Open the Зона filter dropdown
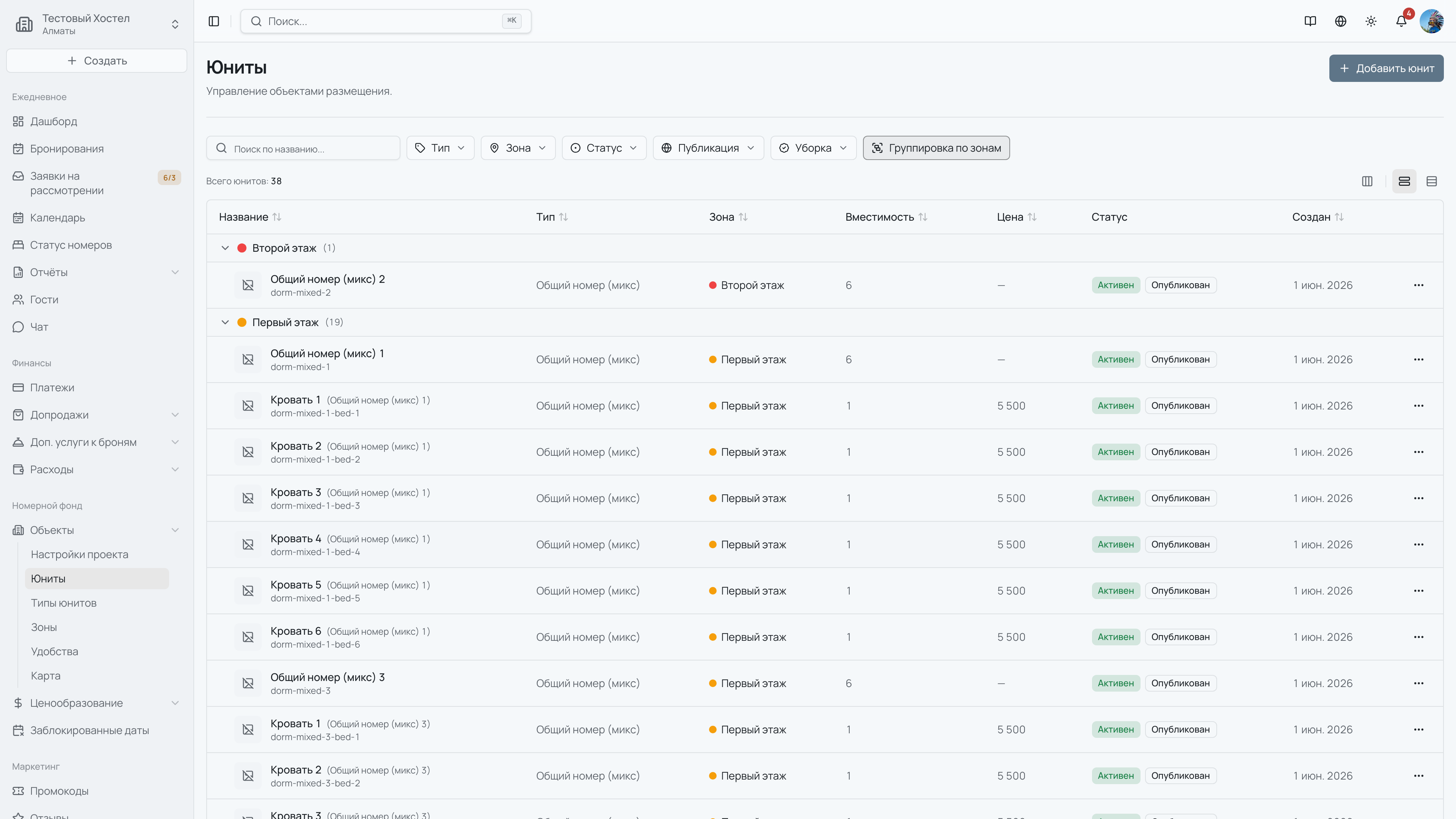 pyautogui.click(x=518, y=147)
